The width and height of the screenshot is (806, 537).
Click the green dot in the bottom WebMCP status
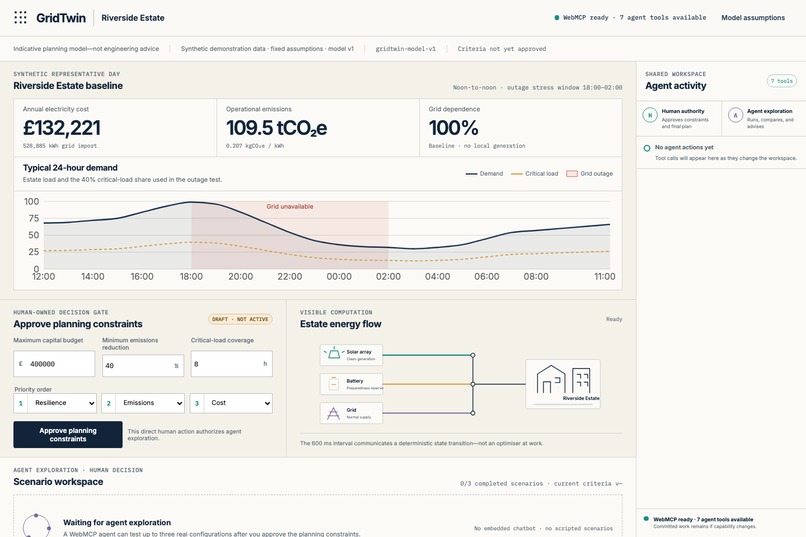pos(646,519)
